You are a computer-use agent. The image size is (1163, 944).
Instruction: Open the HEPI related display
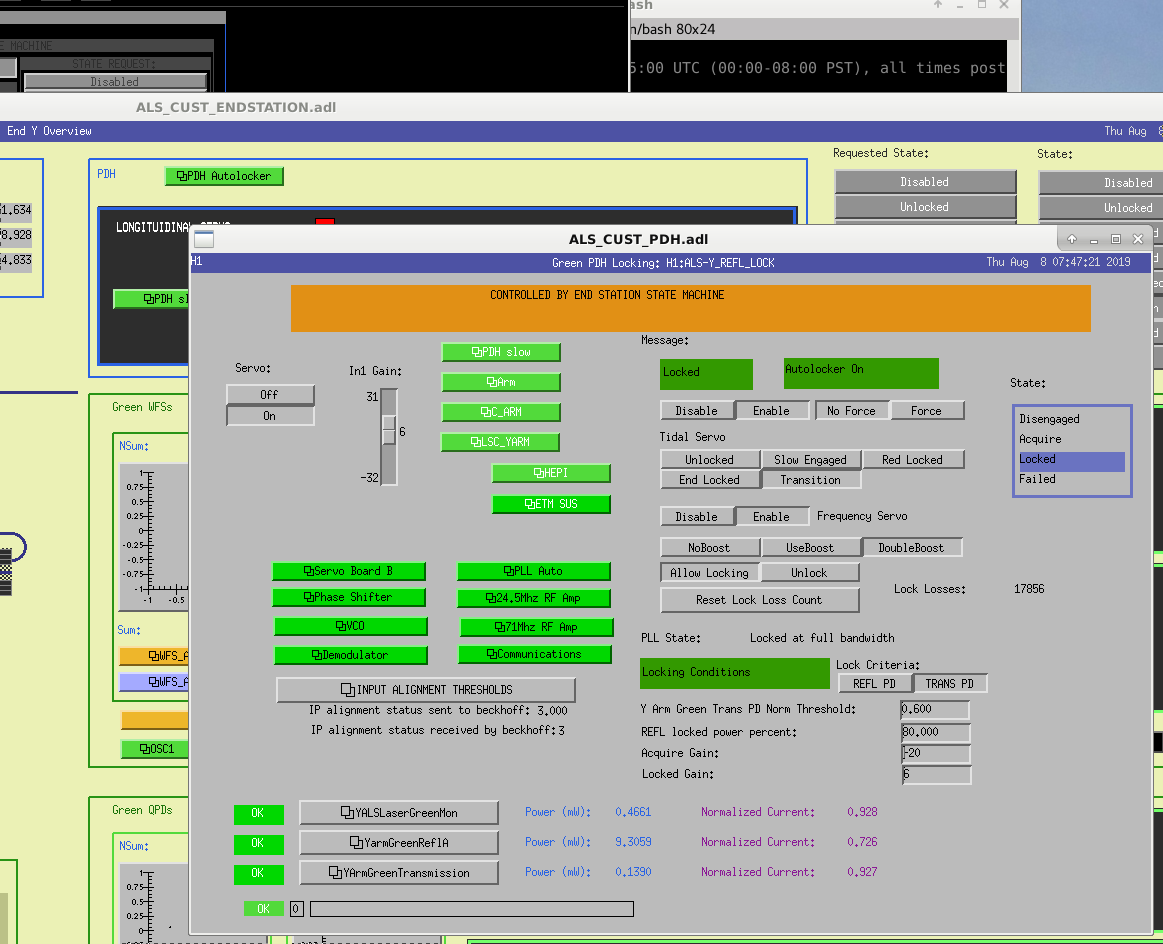(x=551, y=473)
